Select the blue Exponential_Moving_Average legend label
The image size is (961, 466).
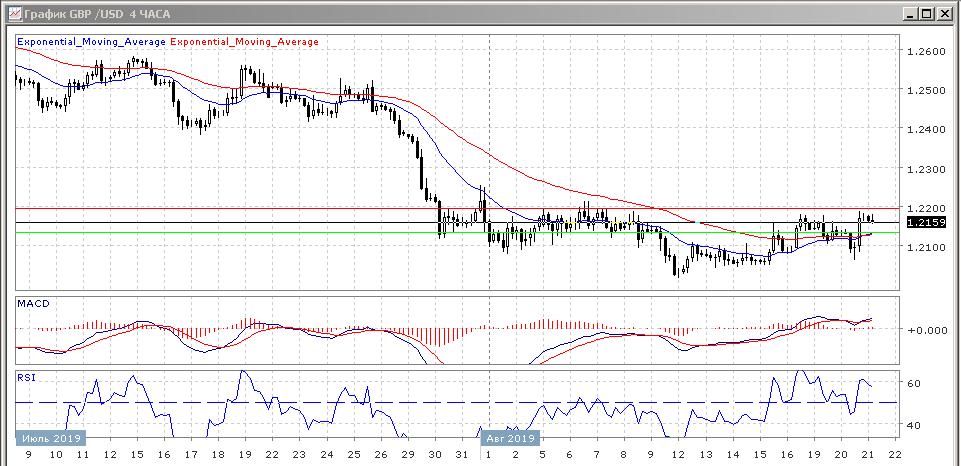[93, 42]
